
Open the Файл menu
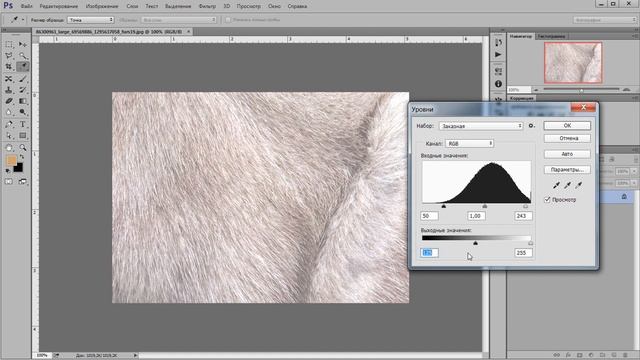[27, 6]
